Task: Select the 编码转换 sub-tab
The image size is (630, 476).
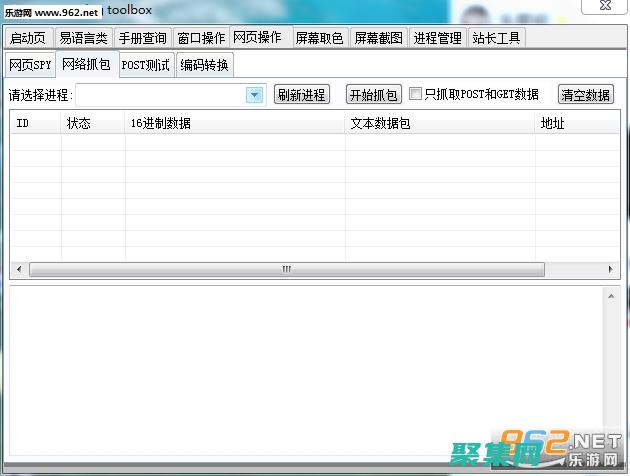Action: [x=204, y=65]
